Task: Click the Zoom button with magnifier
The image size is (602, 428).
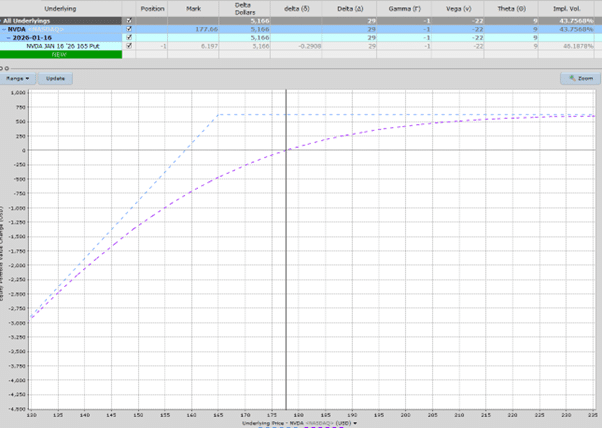Action: pyautogui.click(x=579, y=78)
